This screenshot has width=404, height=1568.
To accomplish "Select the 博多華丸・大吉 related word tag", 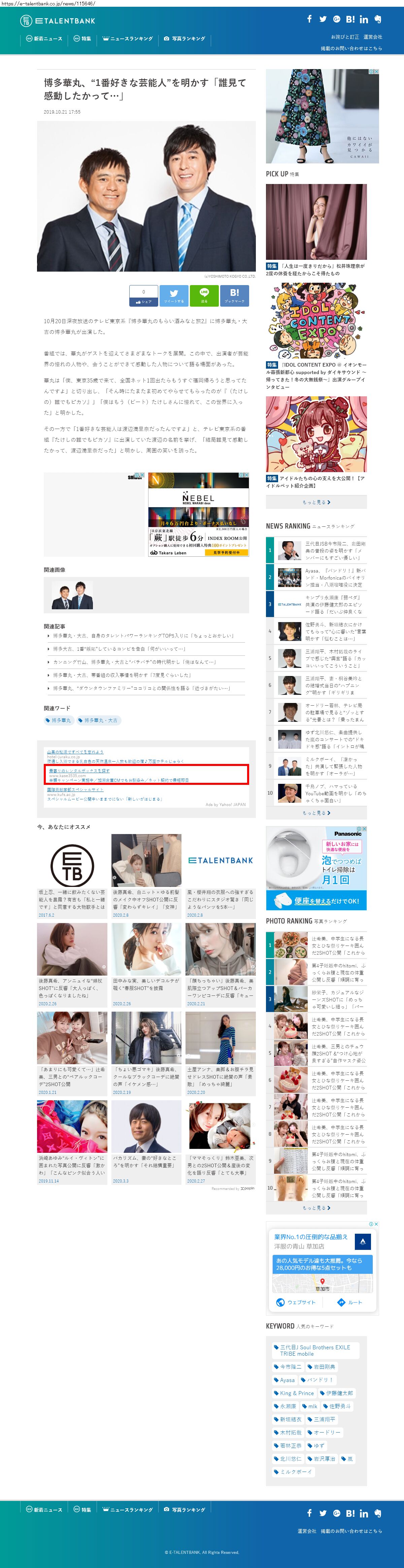I will tap(99, 720).
